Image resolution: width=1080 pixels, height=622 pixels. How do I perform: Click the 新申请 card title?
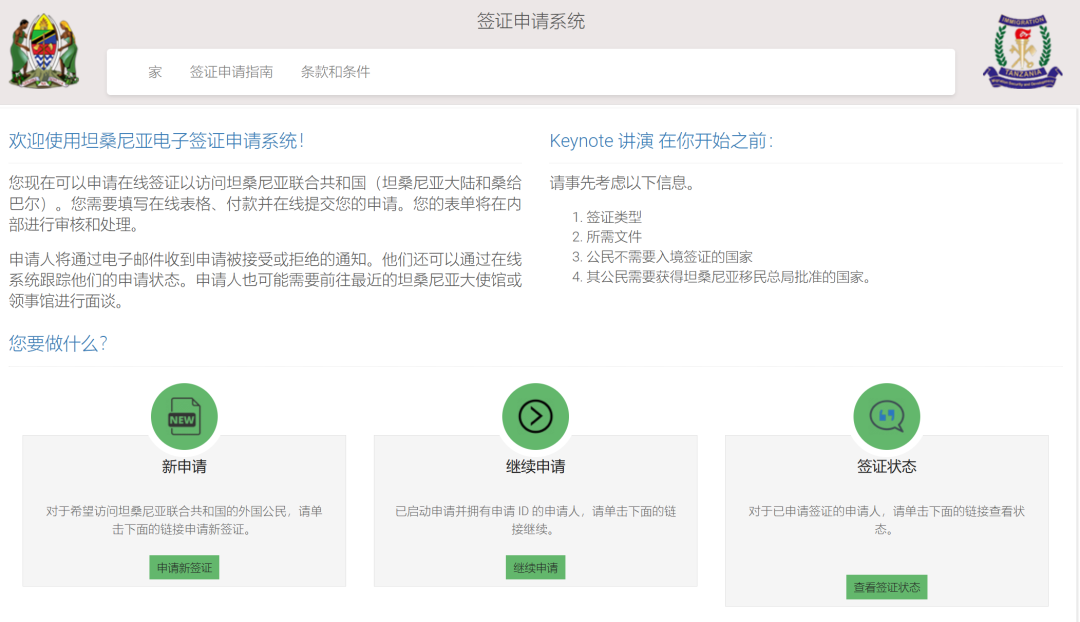tap(184, 466)
